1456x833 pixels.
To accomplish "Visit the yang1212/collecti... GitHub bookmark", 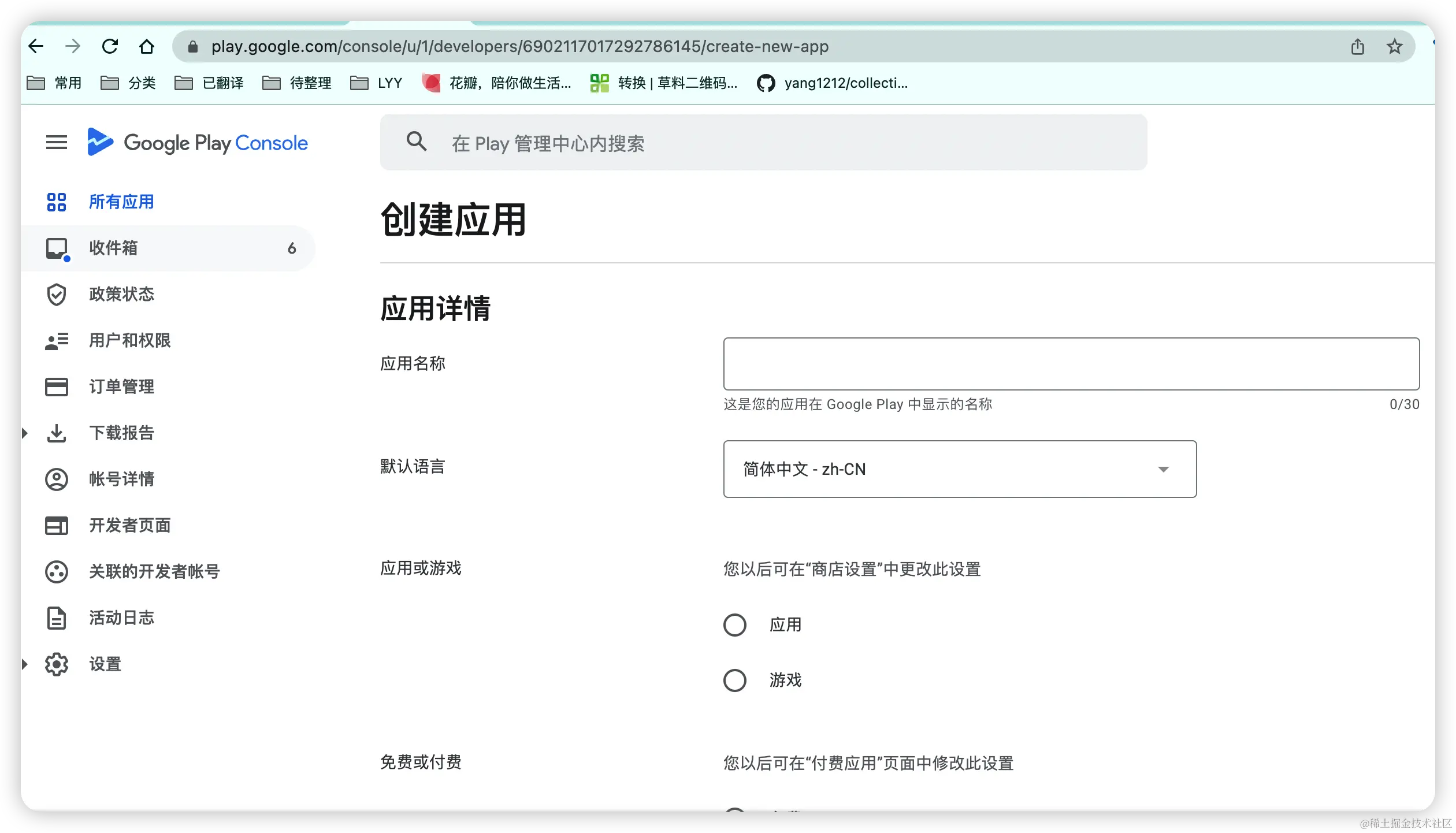I will pos(832,83).
